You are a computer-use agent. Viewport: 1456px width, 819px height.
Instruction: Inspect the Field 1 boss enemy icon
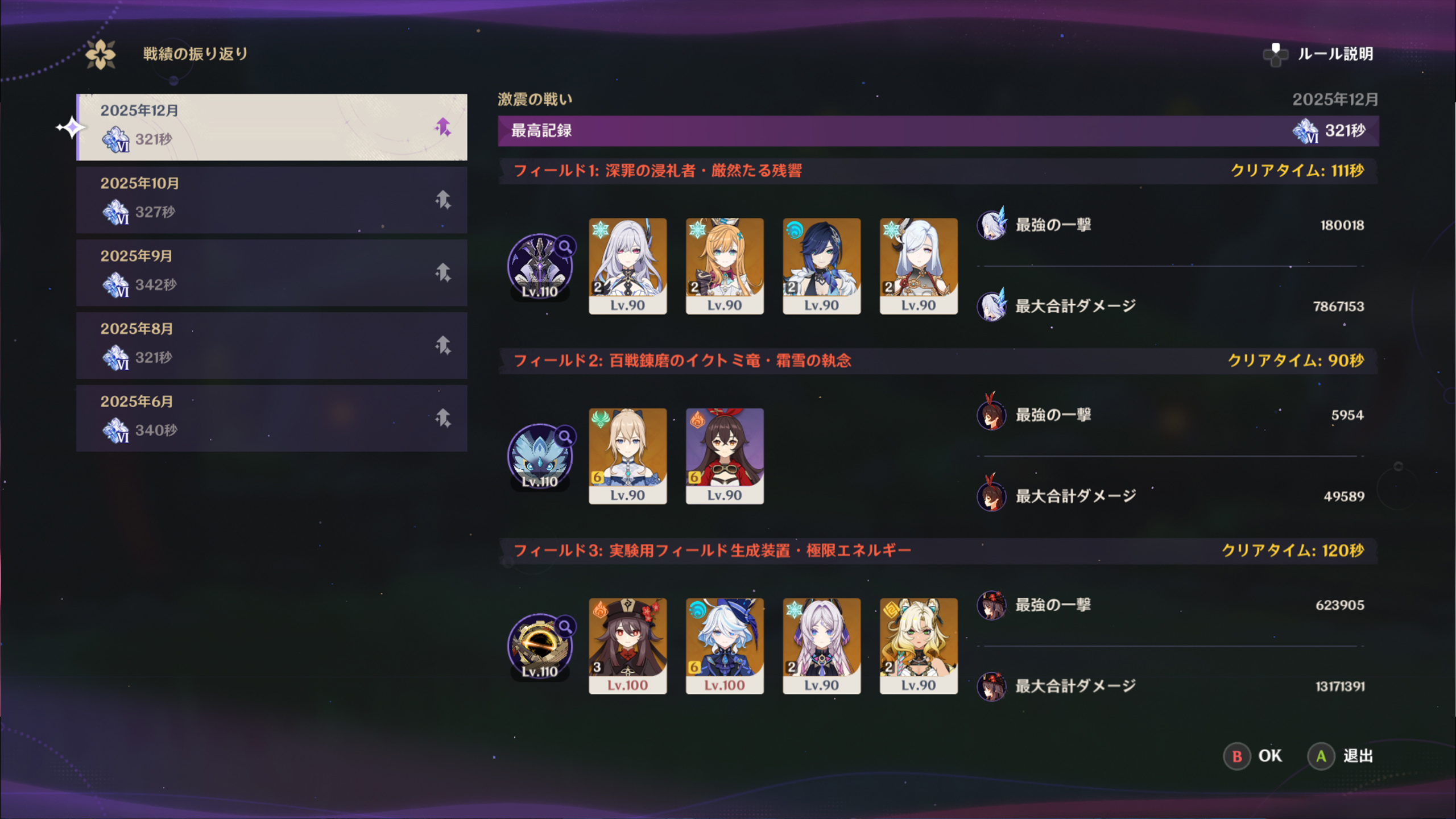point(540,266)
